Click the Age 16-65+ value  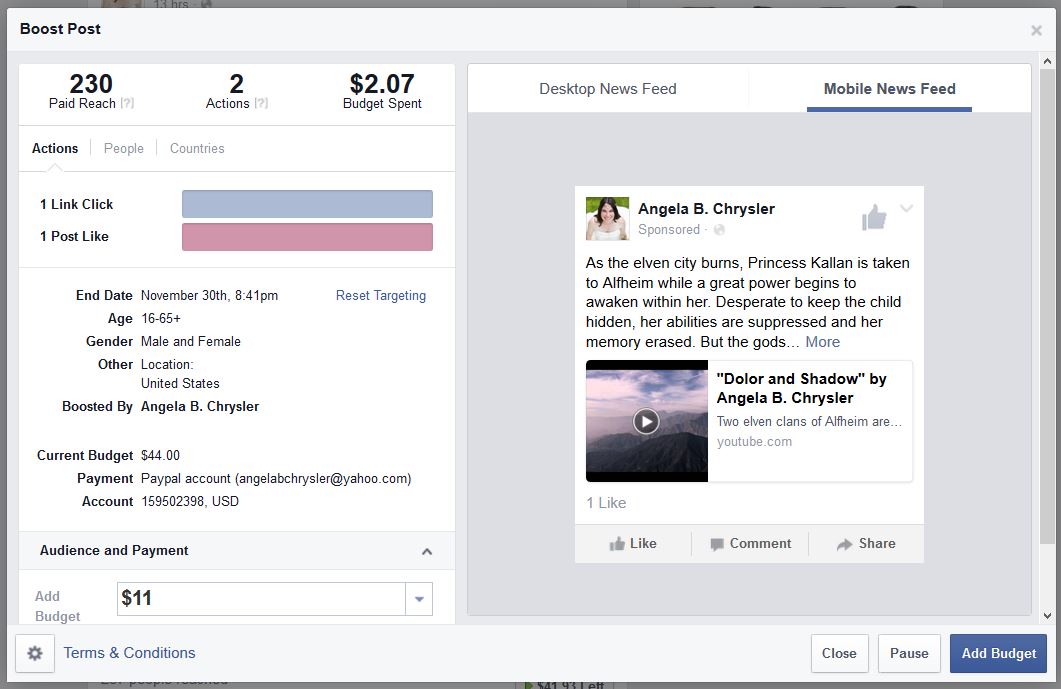160,319
